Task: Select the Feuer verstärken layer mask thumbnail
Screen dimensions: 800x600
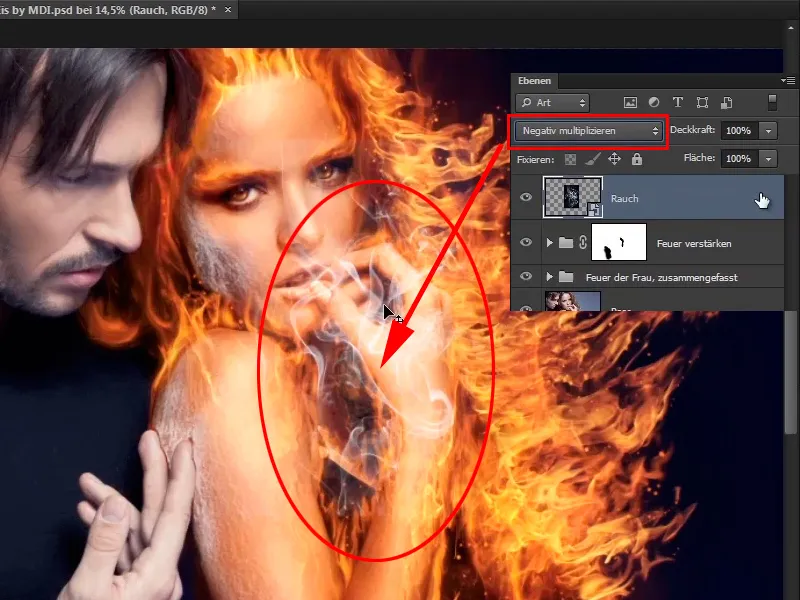Action: pyautogui.click(x=618, y=242)
